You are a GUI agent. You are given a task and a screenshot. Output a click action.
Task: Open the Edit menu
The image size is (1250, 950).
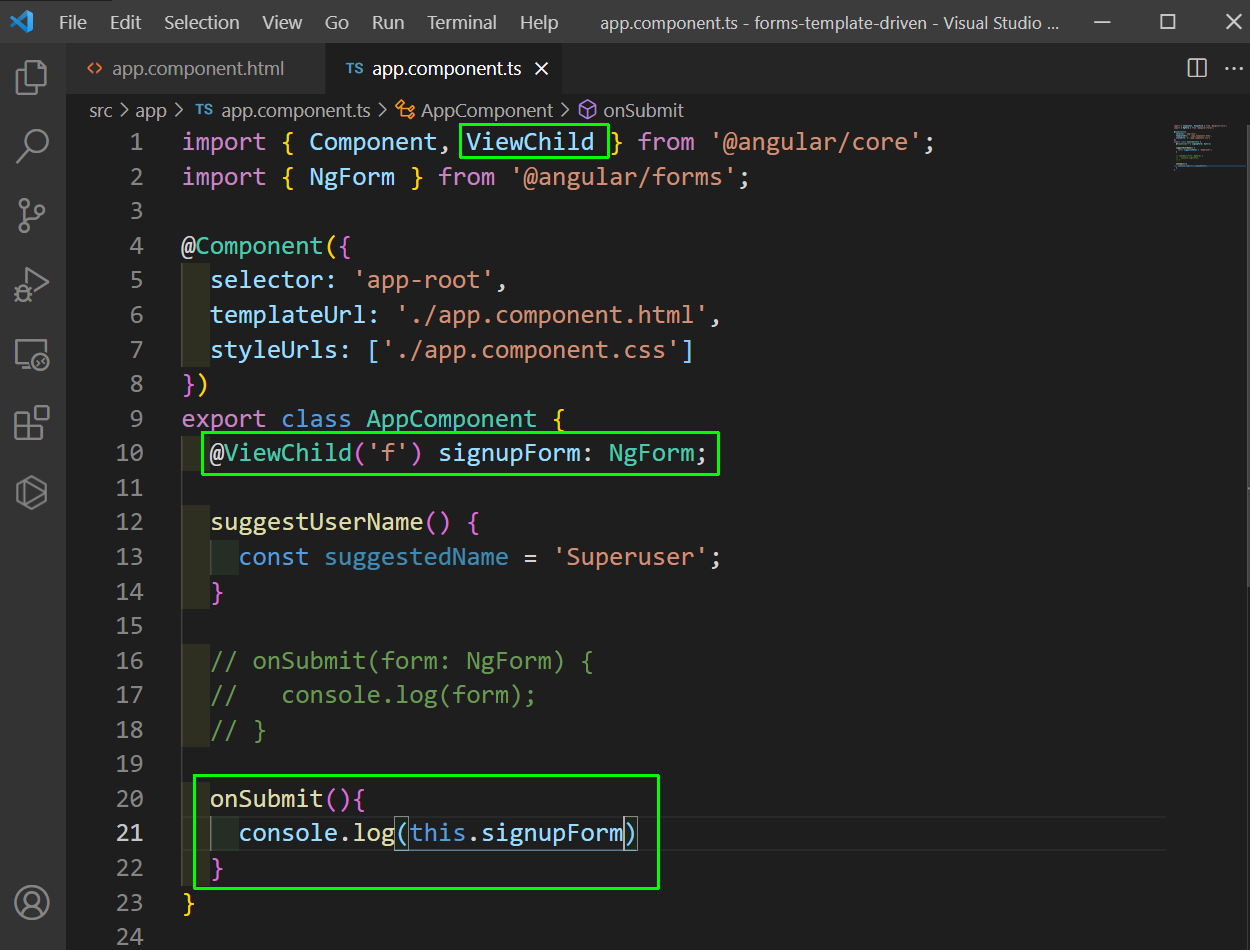point(125,22)
